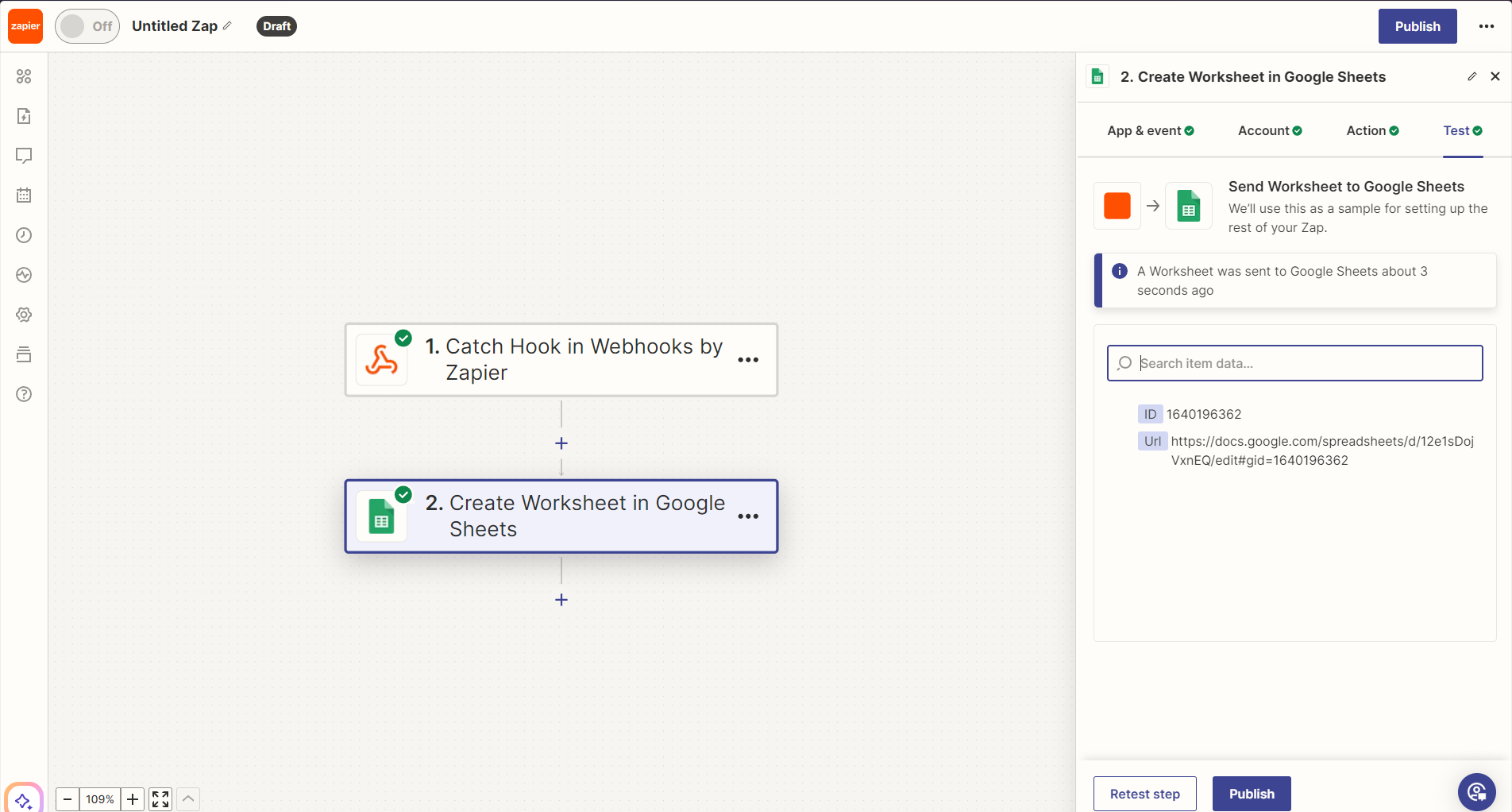
Task: Open the settings gear sidebar icon
Action: click(x=24, y=315)
